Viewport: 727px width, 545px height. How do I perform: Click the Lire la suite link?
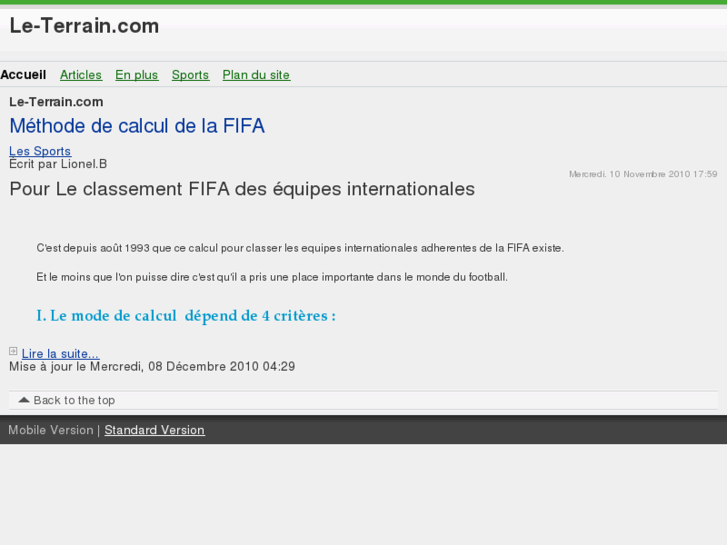click(60, 353)
